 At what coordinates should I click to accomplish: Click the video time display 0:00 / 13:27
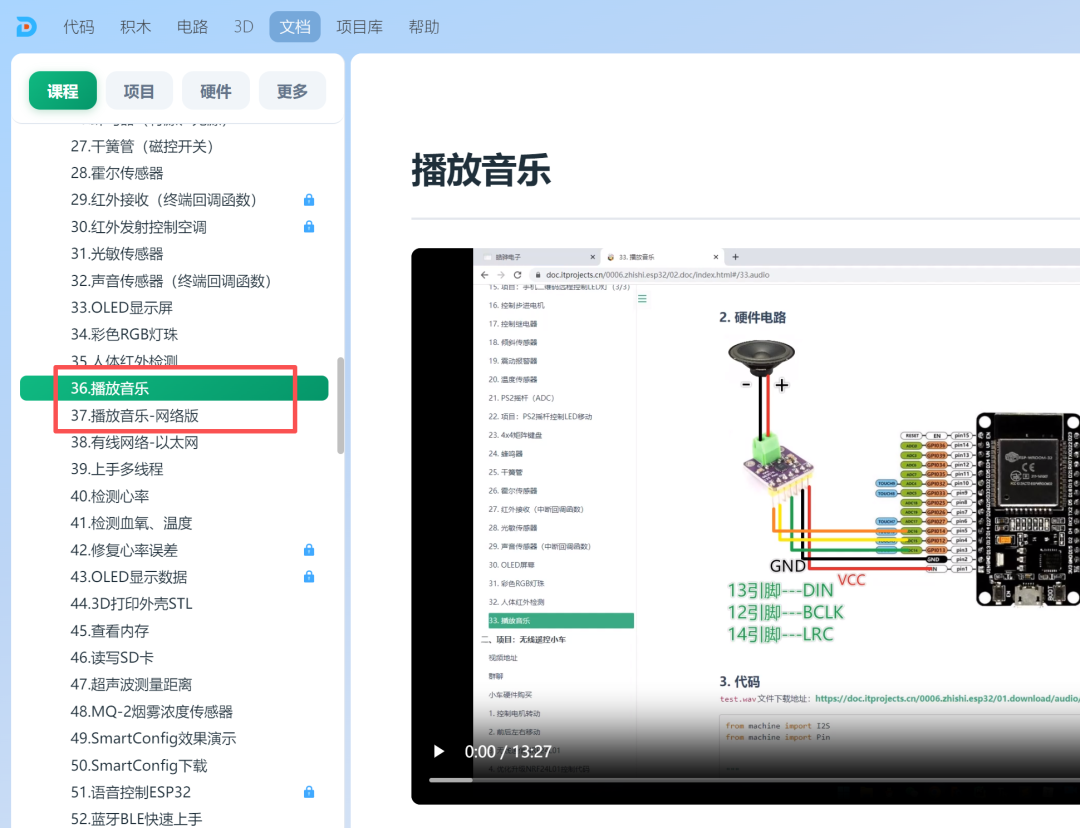[508, 752]
